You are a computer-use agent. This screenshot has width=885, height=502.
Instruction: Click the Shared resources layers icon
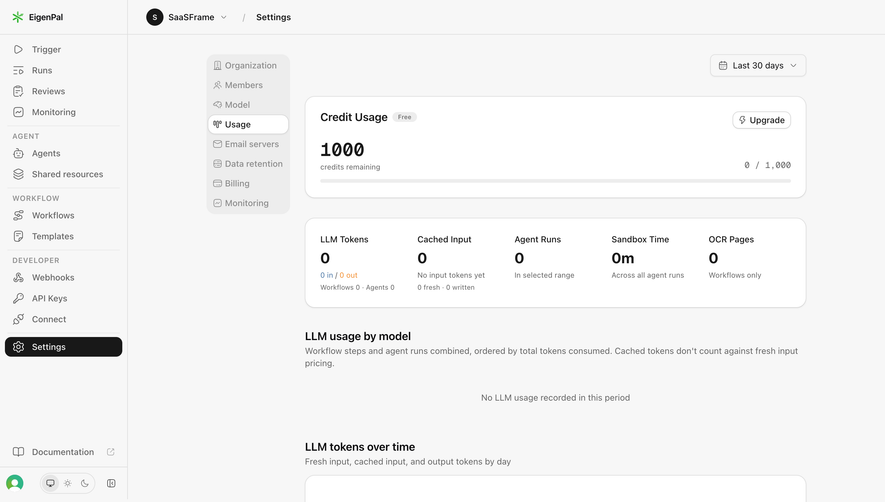[x=19, y=174]
